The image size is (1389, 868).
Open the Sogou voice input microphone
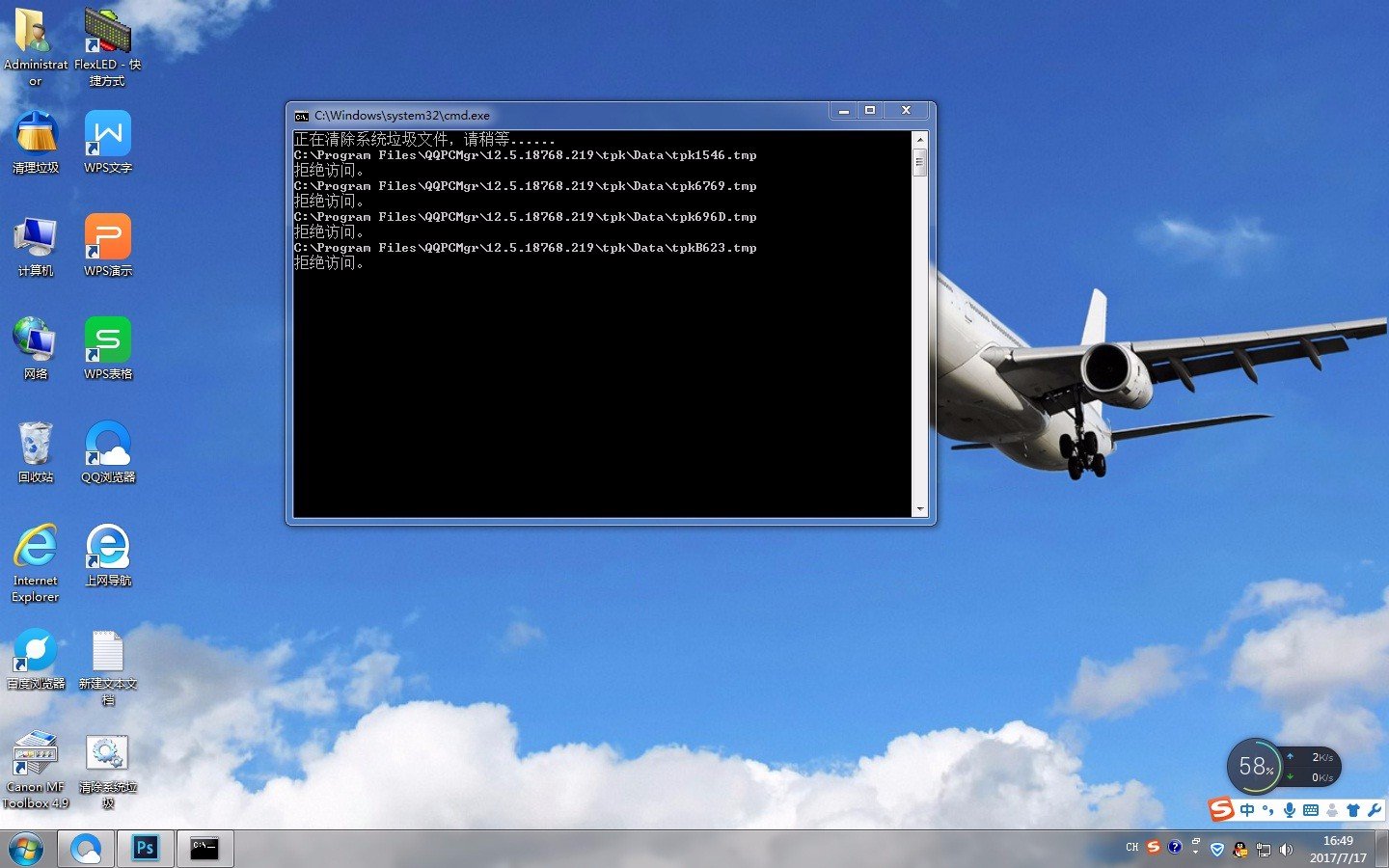click(1290, 810)
